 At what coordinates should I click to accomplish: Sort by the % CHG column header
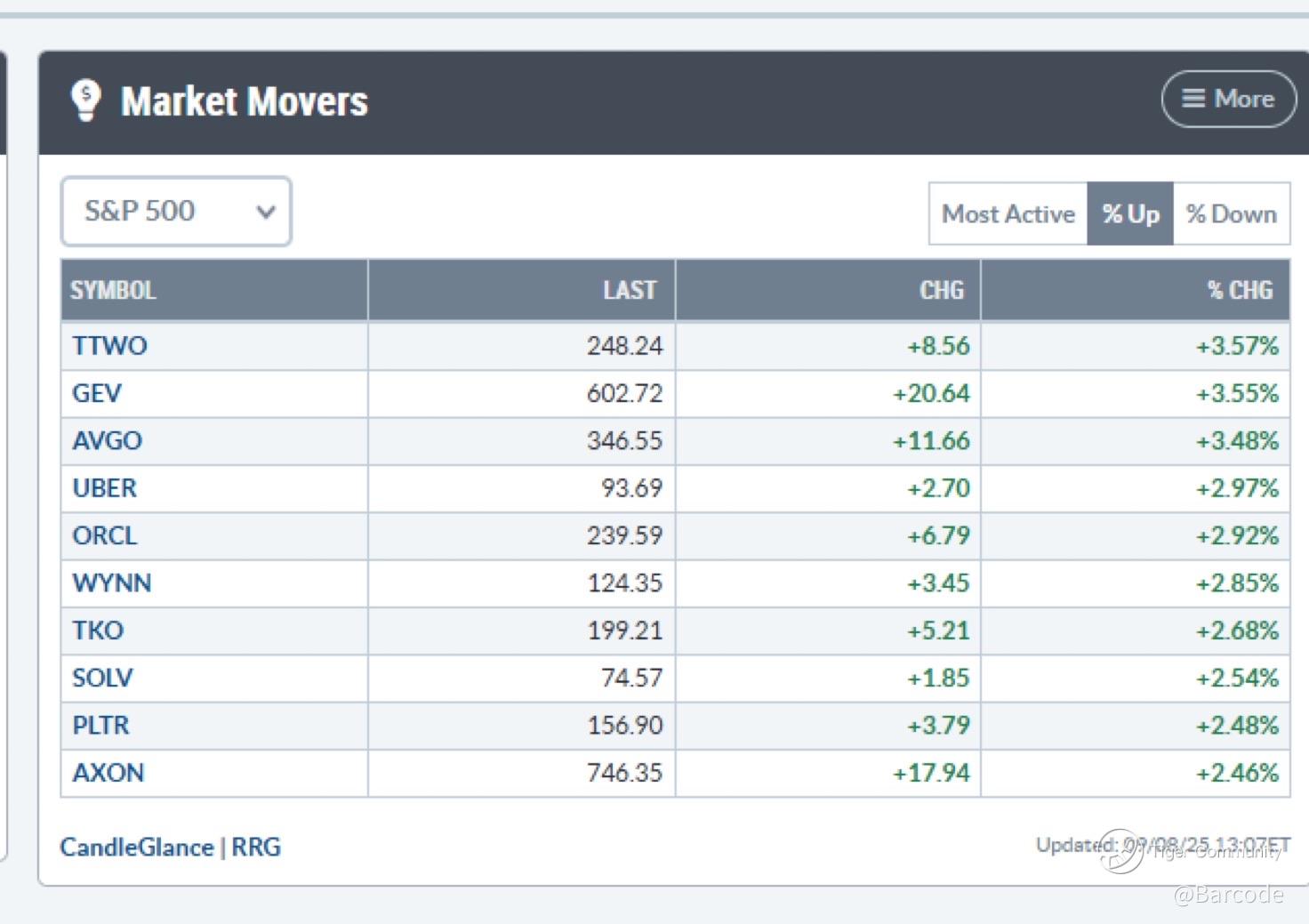point(1239,291)
